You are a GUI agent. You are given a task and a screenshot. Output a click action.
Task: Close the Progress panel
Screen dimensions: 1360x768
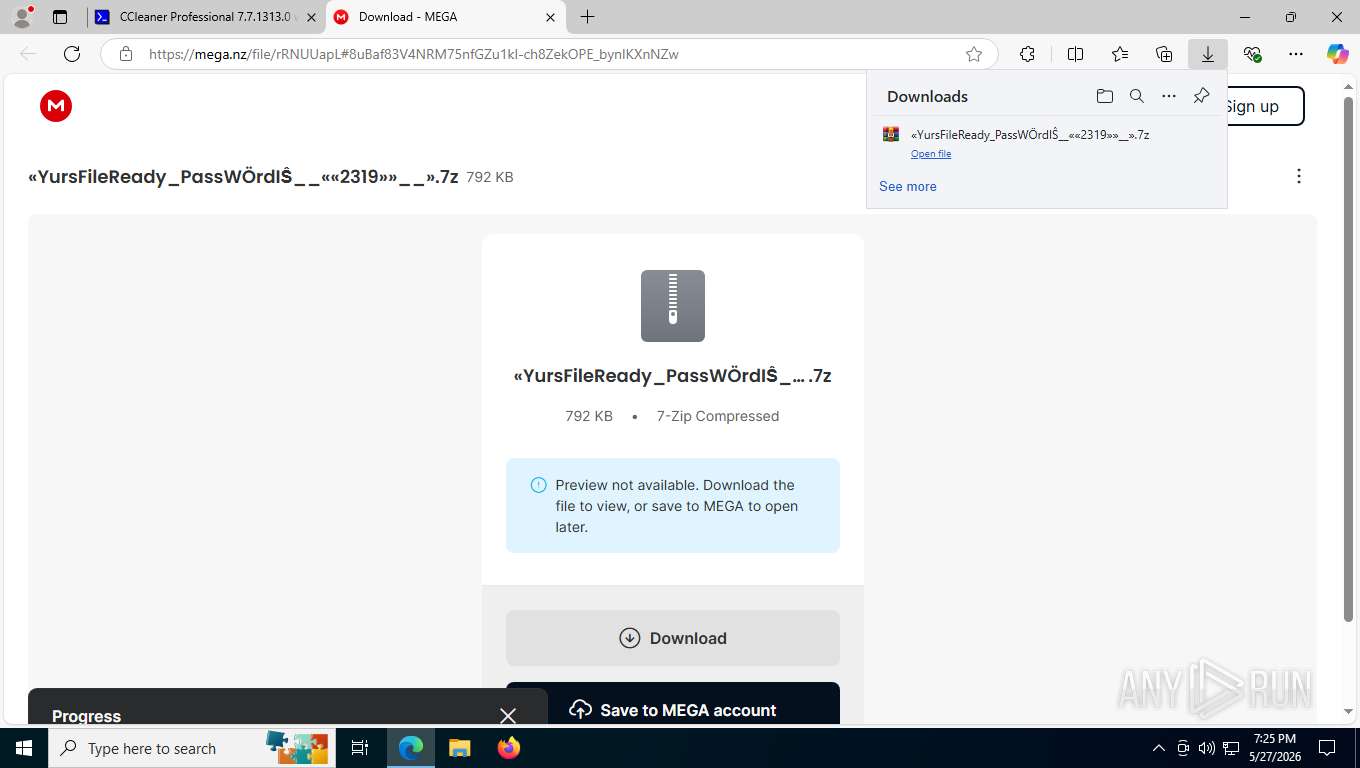point(508,716)
